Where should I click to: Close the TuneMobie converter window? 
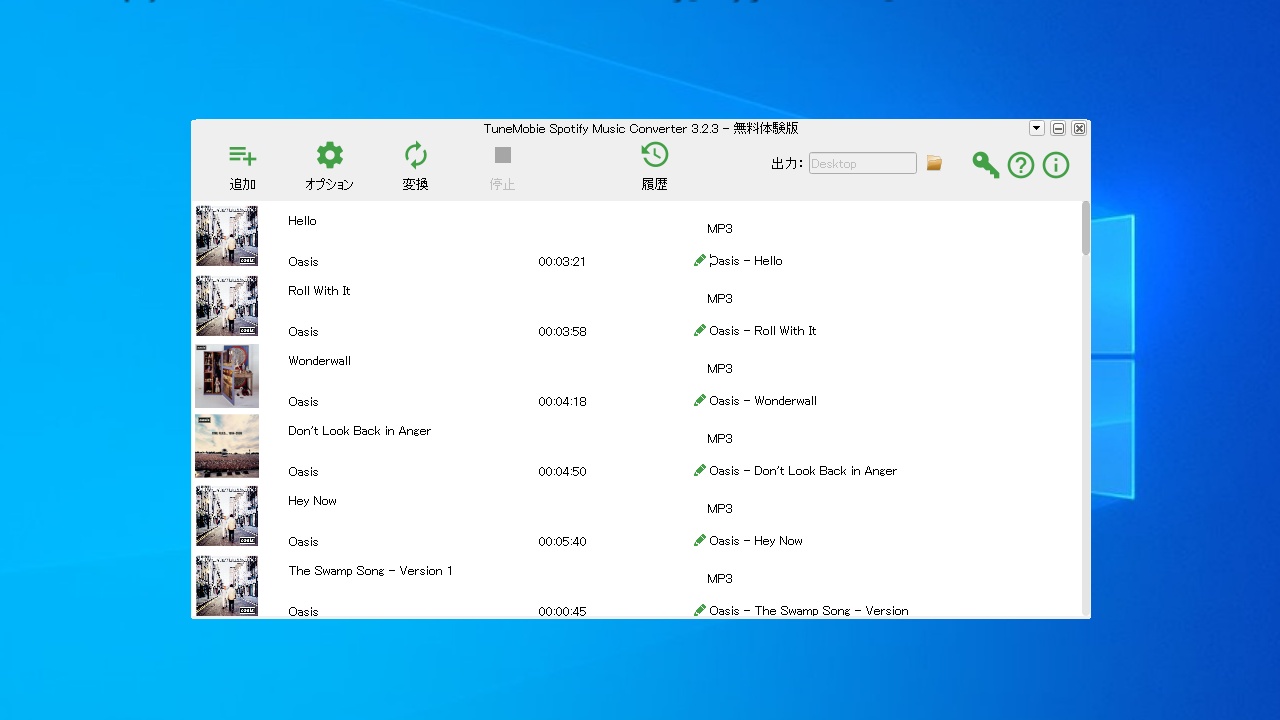[x=1079, y=128]
